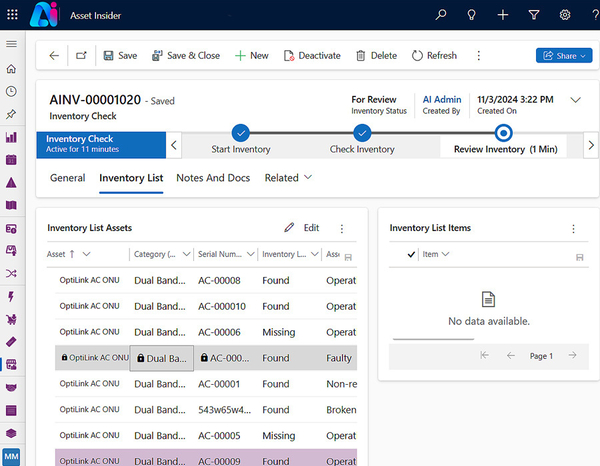
Task: Open the warning triangle sidebar icon
Action: (11, 182)
